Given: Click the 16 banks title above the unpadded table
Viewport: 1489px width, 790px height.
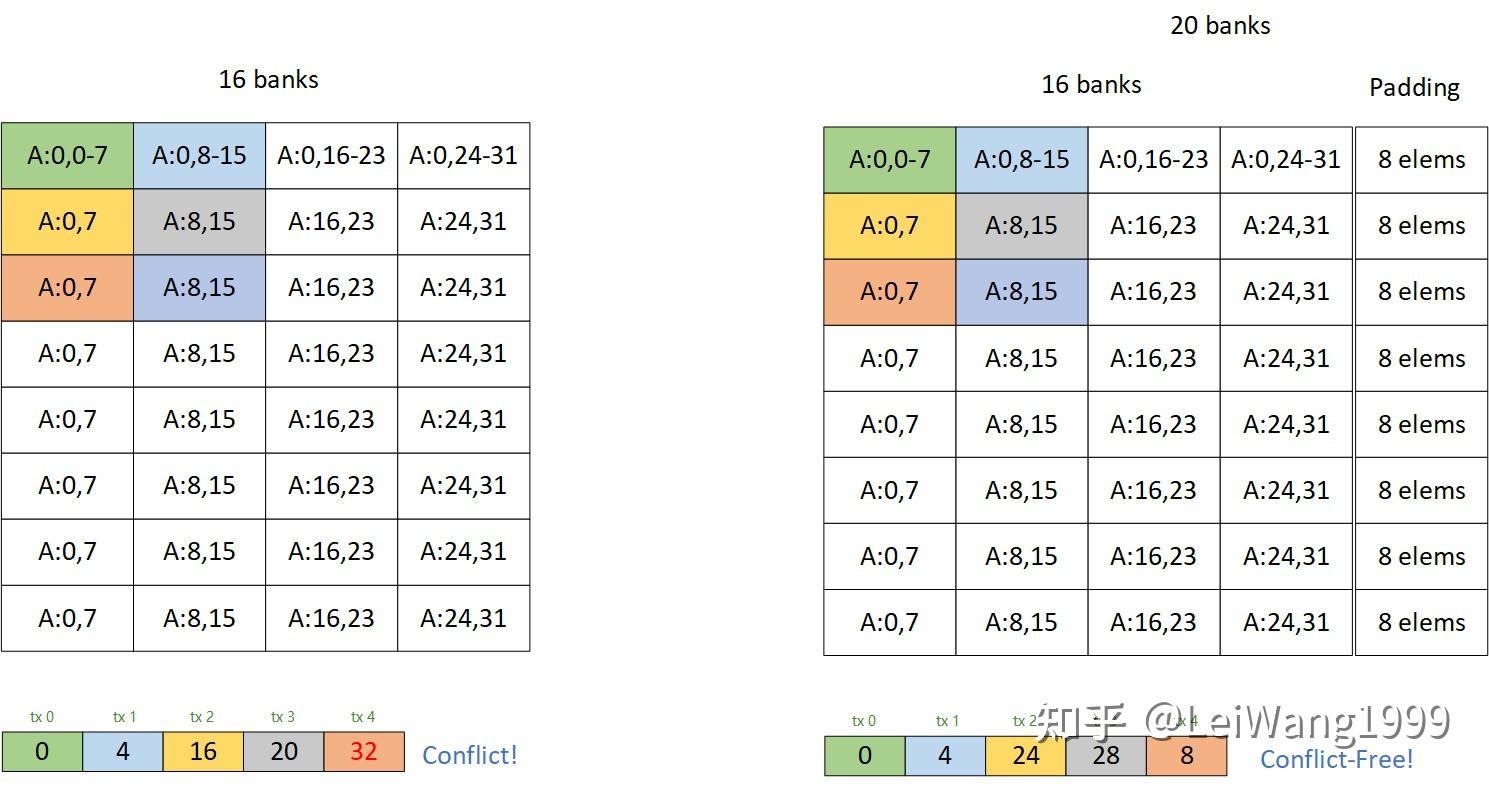Looking at the screenshot, I should coord(268,80).
